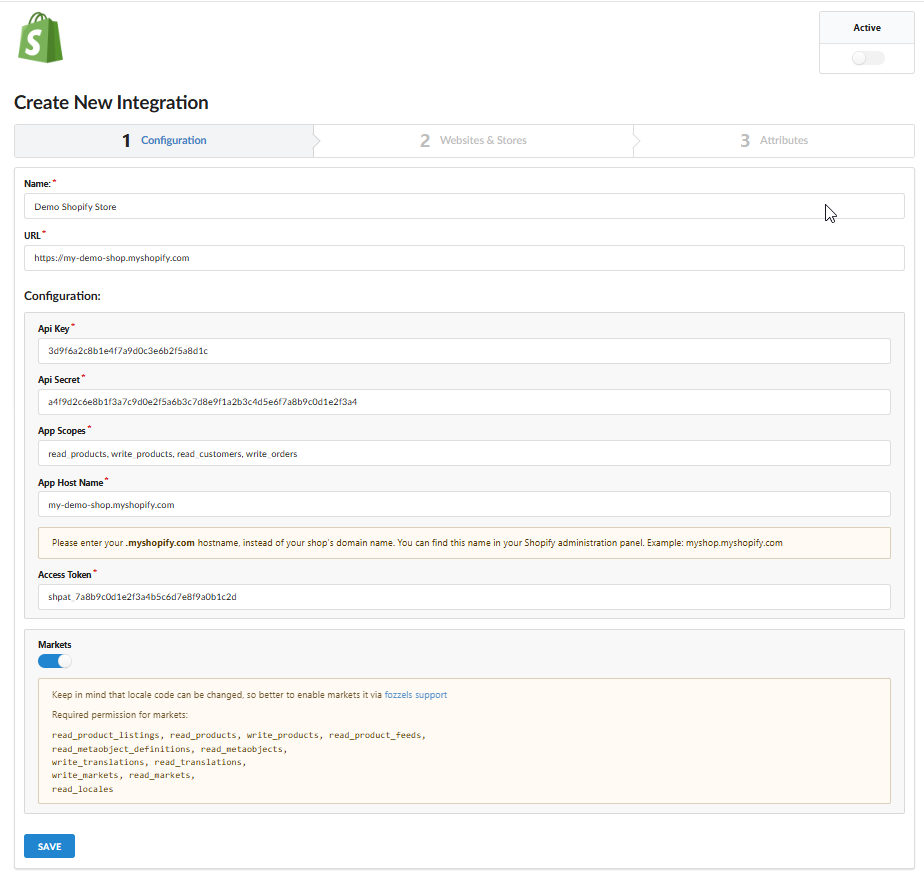
Task: Click the Save button
Action: click(x=50, y=846)
